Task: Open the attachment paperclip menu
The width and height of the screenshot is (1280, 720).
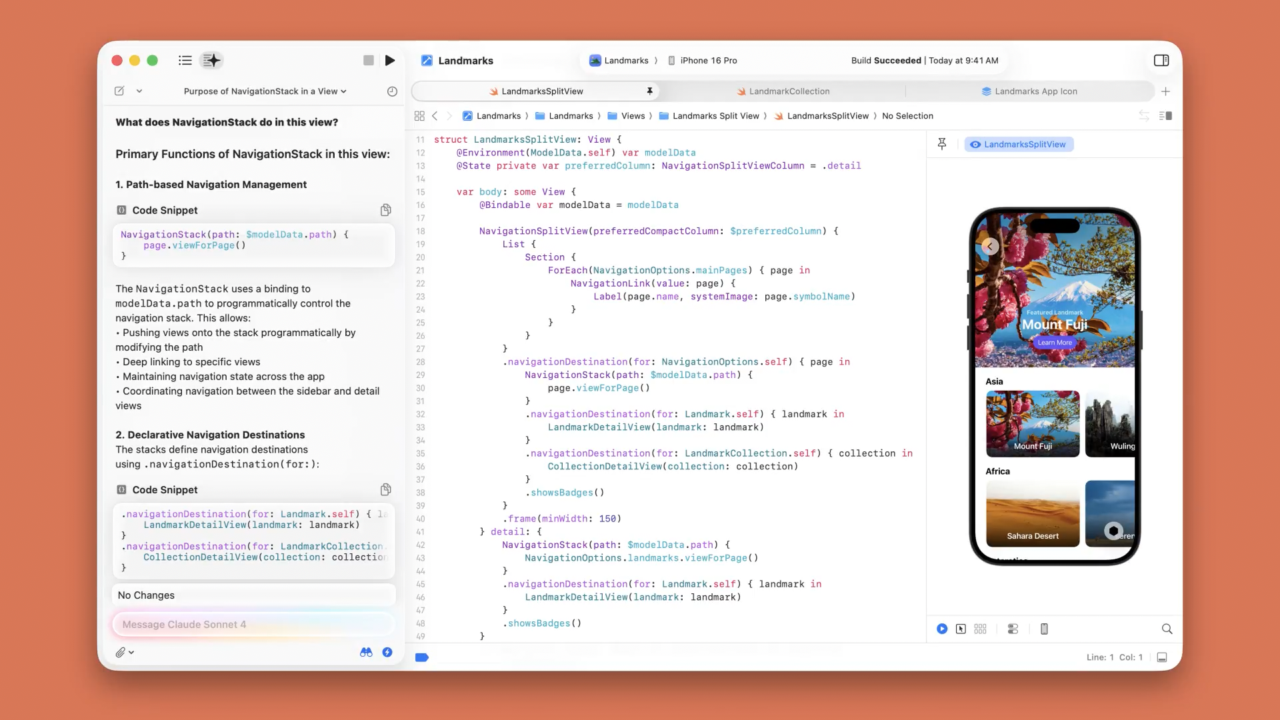Action: click(124, 652)
